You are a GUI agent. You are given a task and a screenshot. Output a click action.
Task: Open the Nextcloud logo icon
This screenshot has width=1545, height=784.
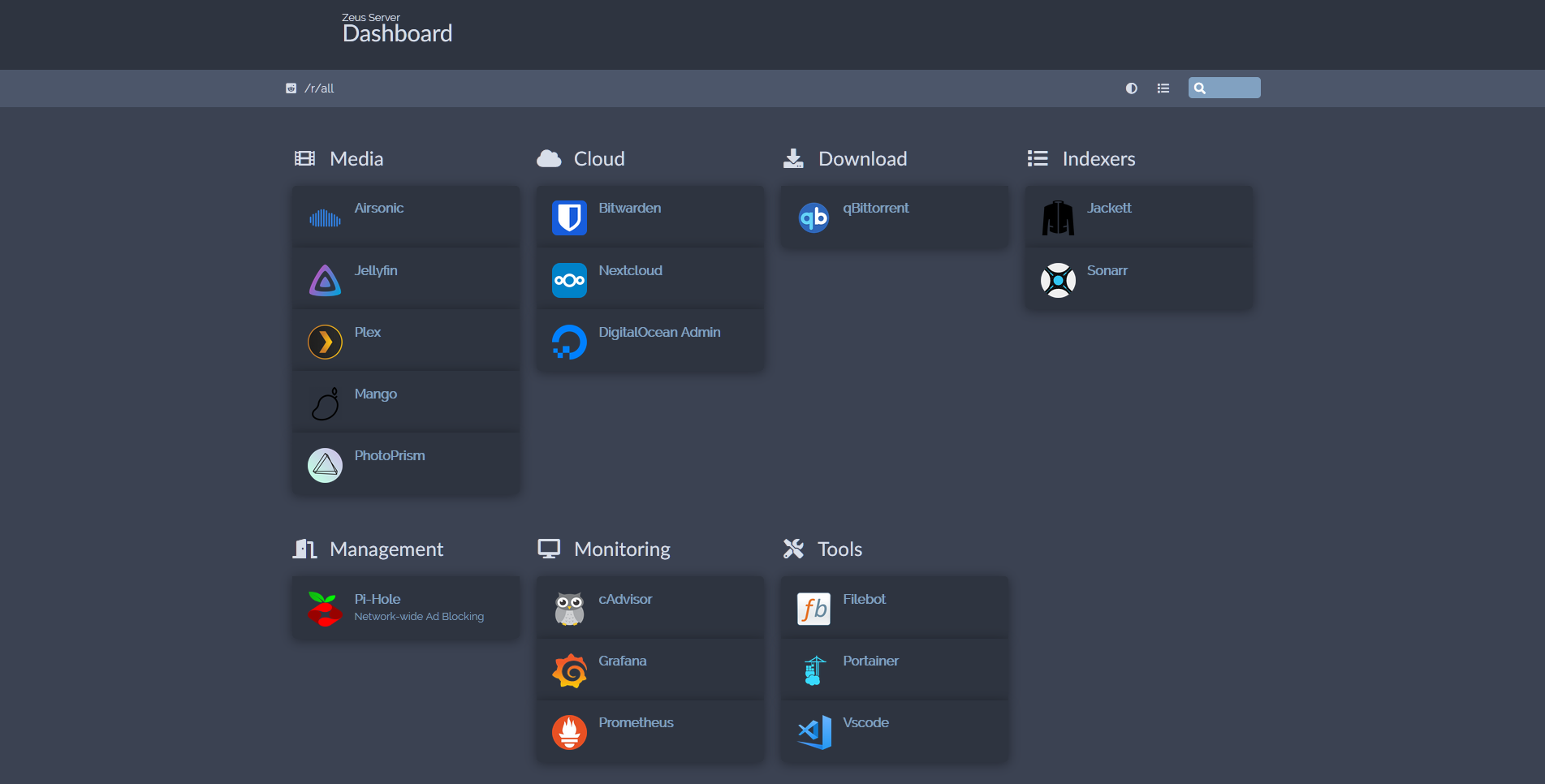coord(569,280)
